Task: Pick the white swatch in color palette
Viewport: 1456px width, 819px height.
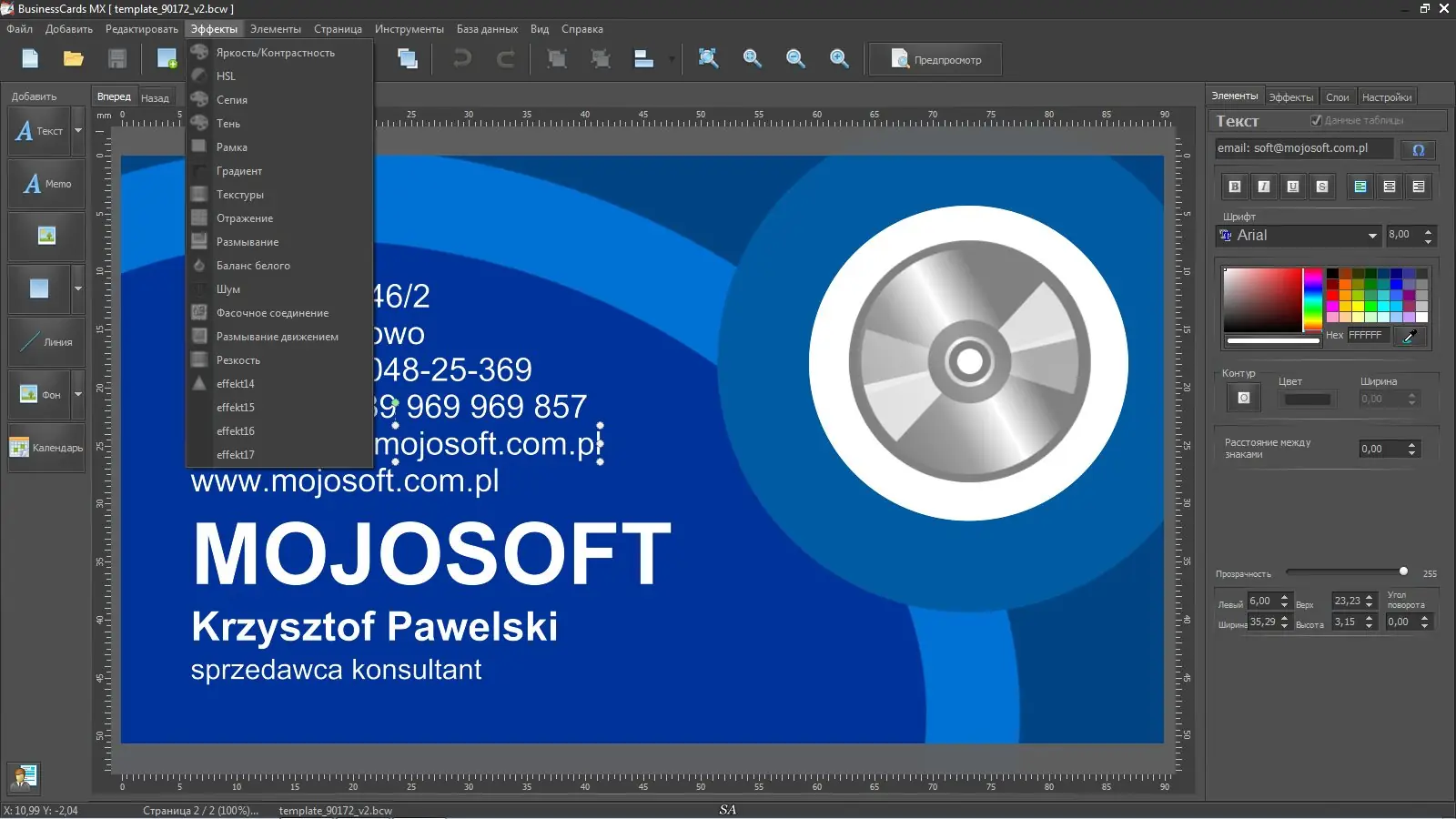Action: (x=1421, y=318)
